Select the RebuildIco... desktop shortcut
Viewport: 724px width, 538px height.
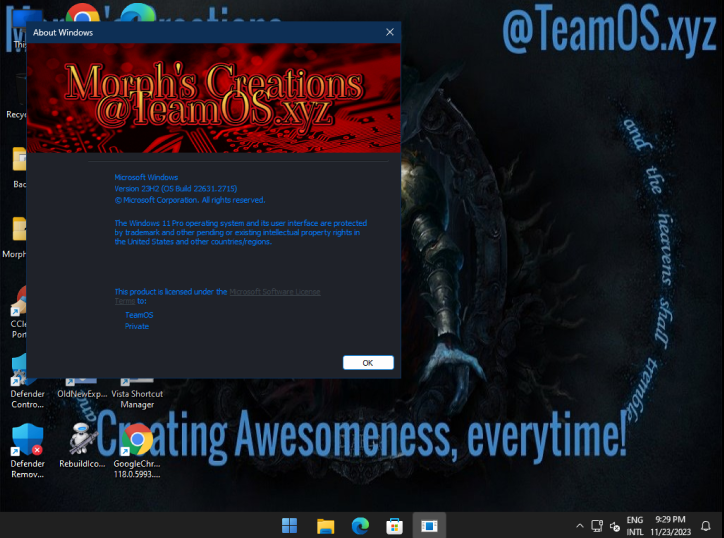pyautogui.click(x=82, y=446)
